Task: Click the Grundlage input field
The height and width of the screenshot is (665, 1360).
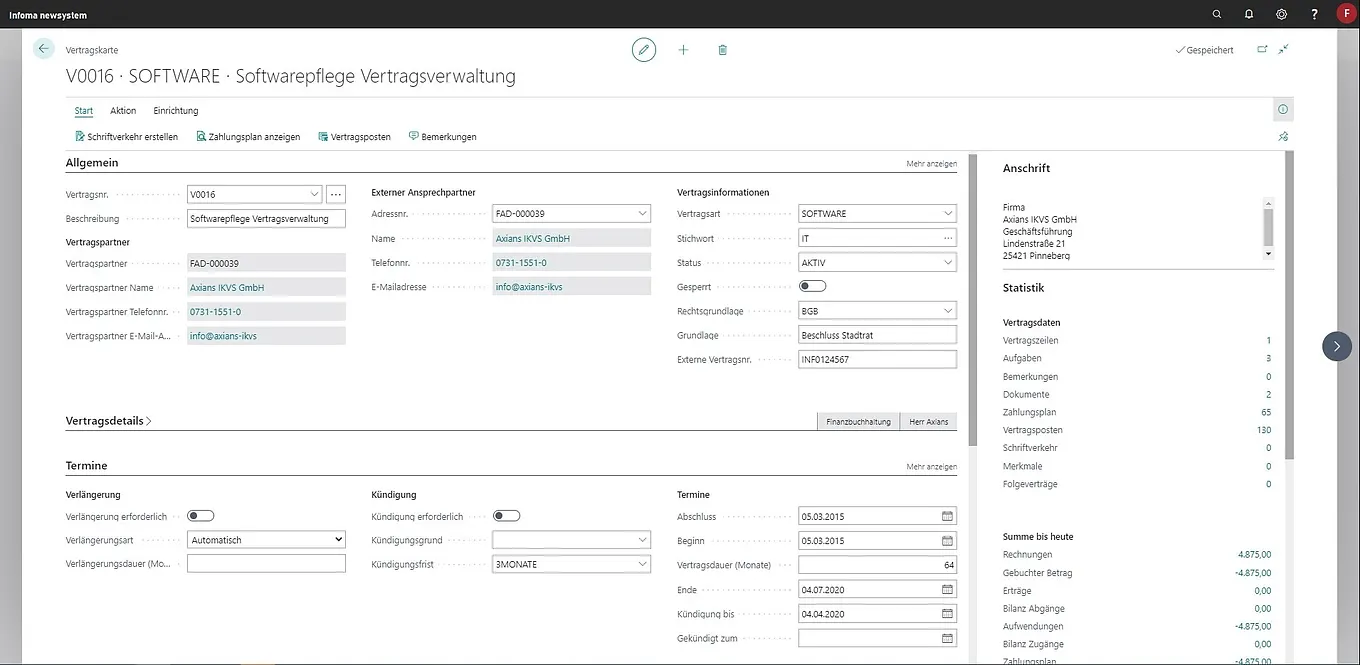Action: click(x=877, y=335)
